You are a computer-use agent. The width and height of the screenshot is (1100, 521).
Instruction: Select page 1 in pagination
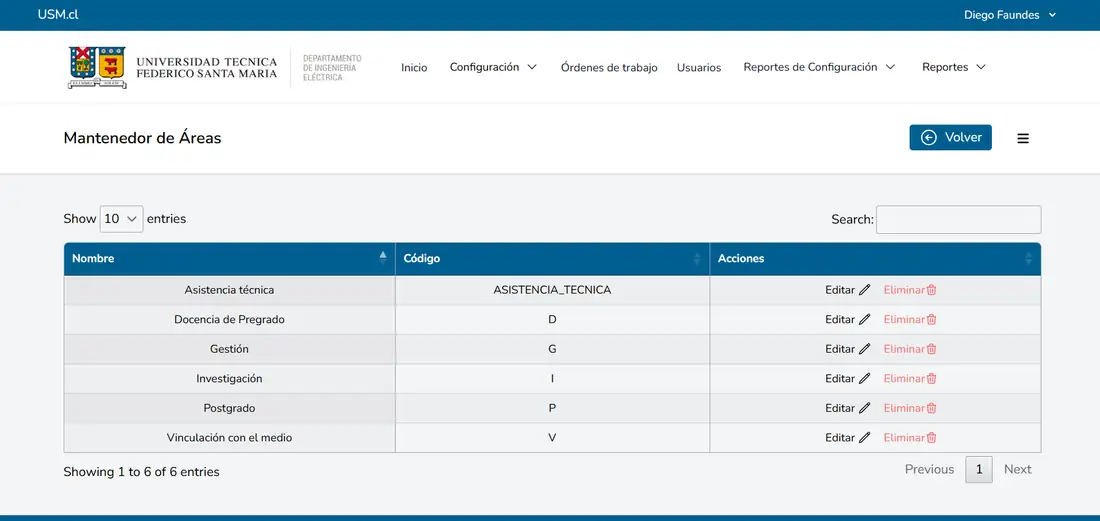click(979, 469)
